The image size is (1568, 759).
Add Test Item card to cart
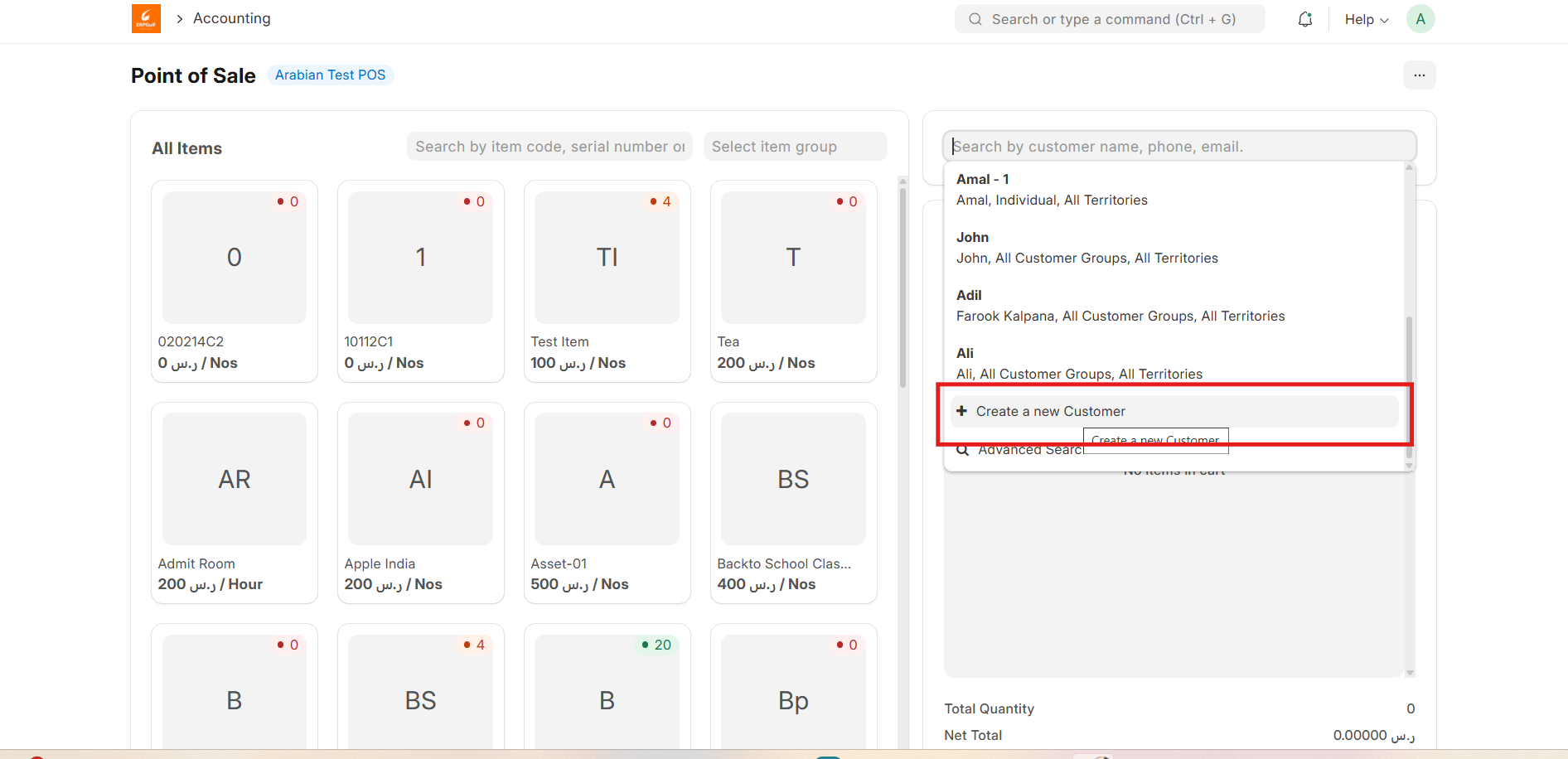(607, 281)
